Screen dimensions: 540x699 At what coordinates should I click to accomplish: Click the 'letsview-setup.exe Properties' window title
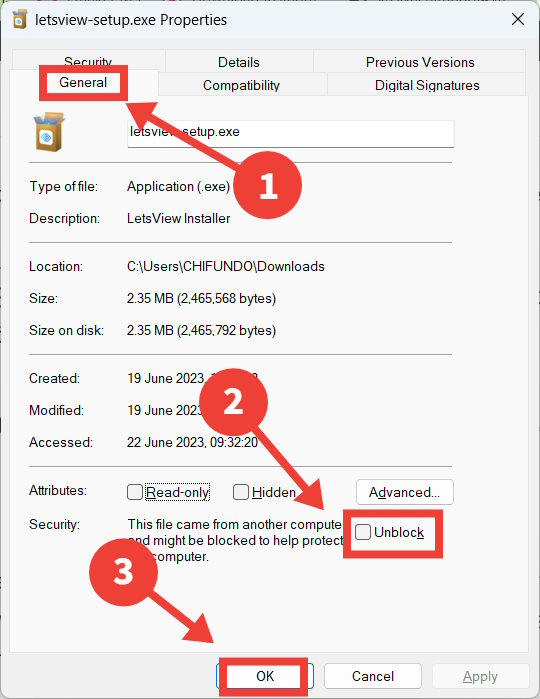click(x=131, y=20)
